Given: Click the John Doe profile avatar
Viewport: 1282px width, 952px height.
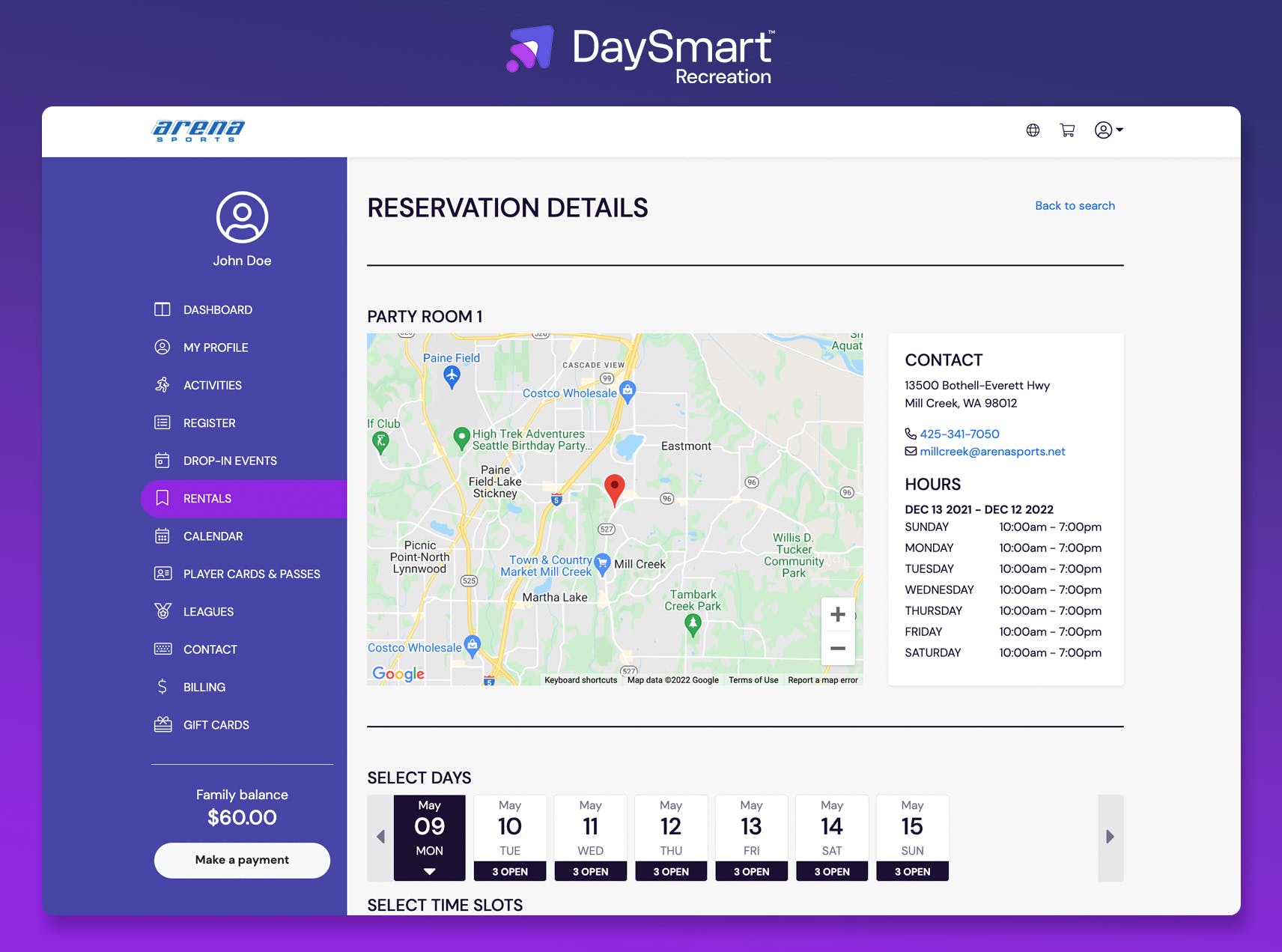Looking at the screenshot, I should coord(242,217).
